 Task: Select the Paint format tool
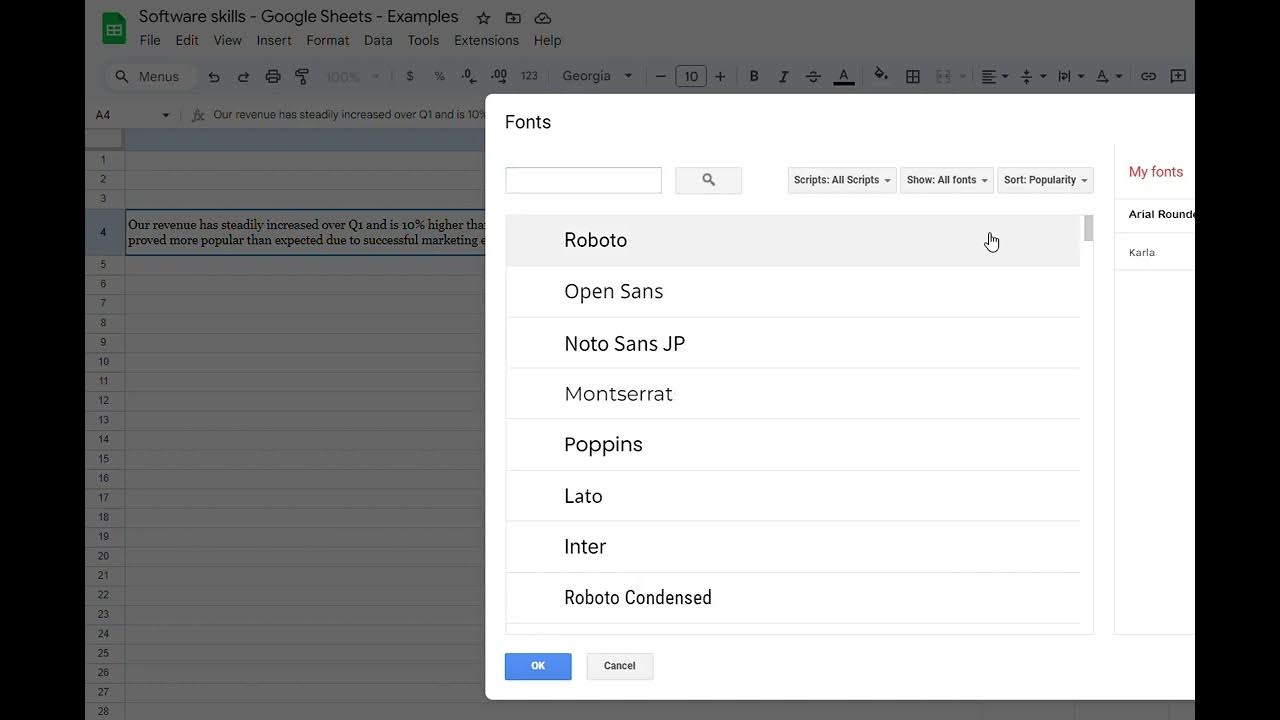(302, 76)
